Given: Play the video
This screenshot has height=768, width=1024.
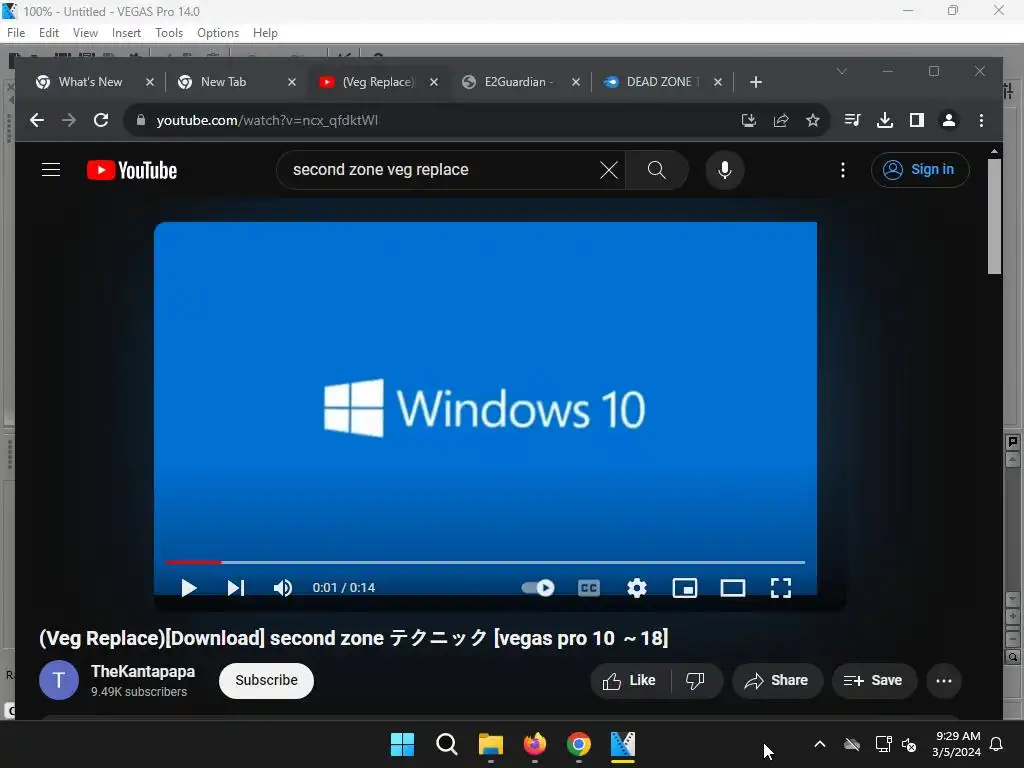Looking at the screenshot, I should [x=189, y=588].
